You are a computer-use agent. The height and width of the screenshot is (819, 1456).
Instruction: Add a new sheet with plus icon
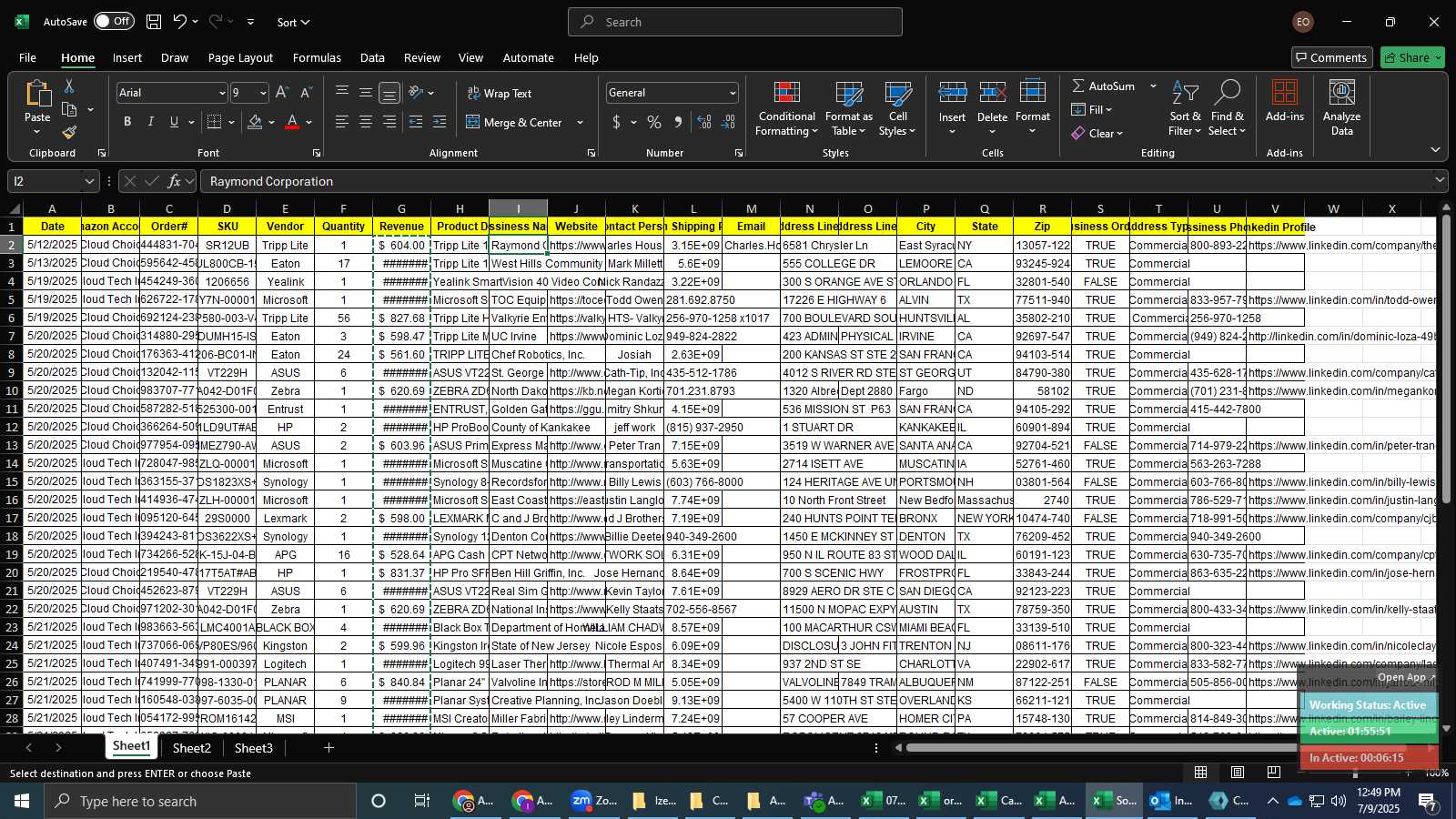pos(329,748)
